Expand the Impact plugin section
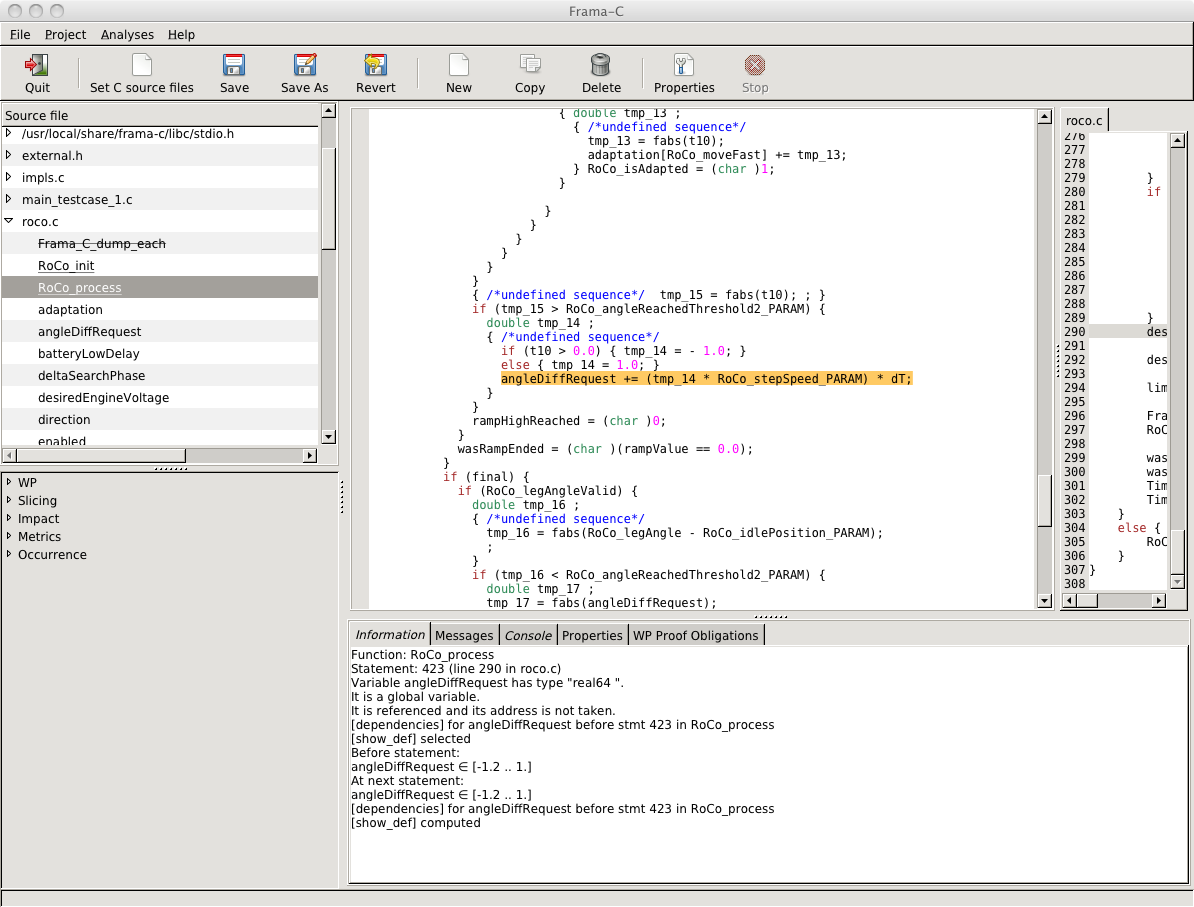 [x=9, y=519]
